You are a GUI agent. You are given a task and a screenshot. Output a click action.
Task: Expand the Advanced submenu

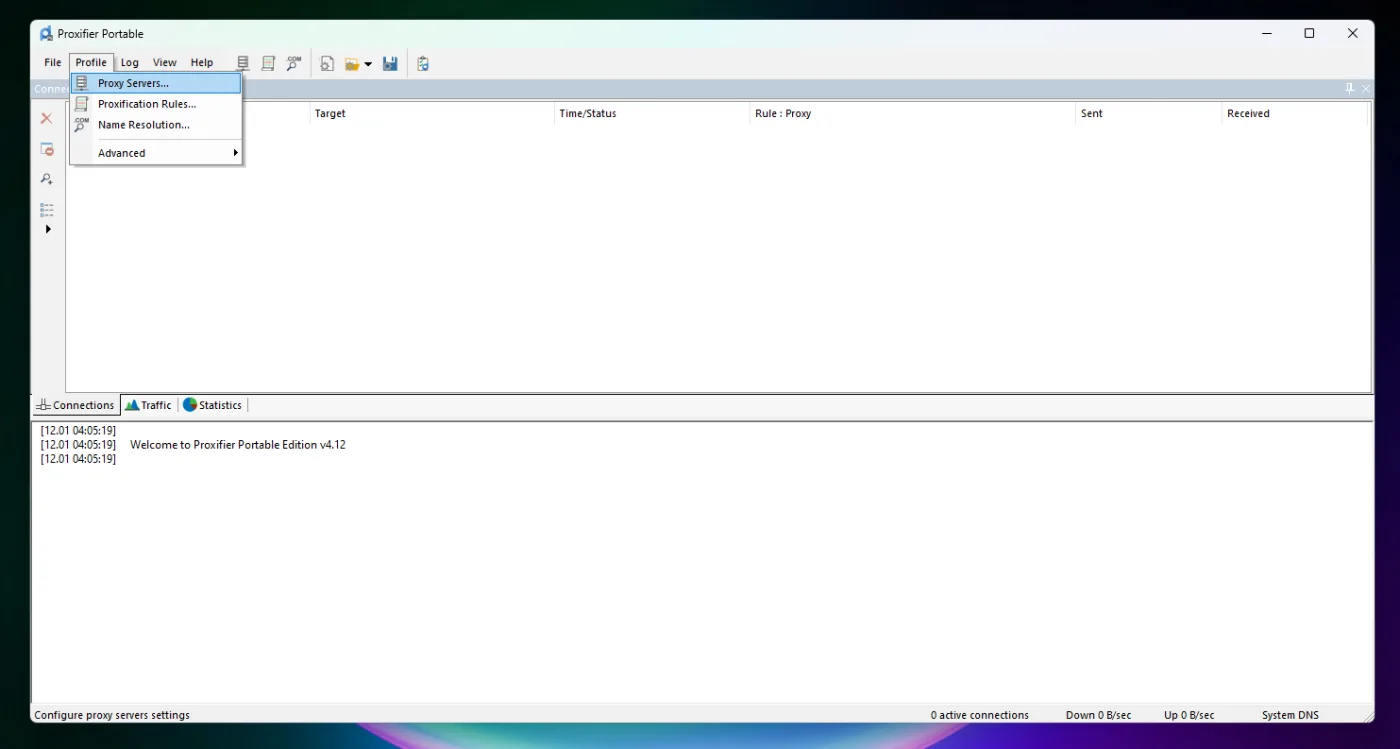click(156, 153)
